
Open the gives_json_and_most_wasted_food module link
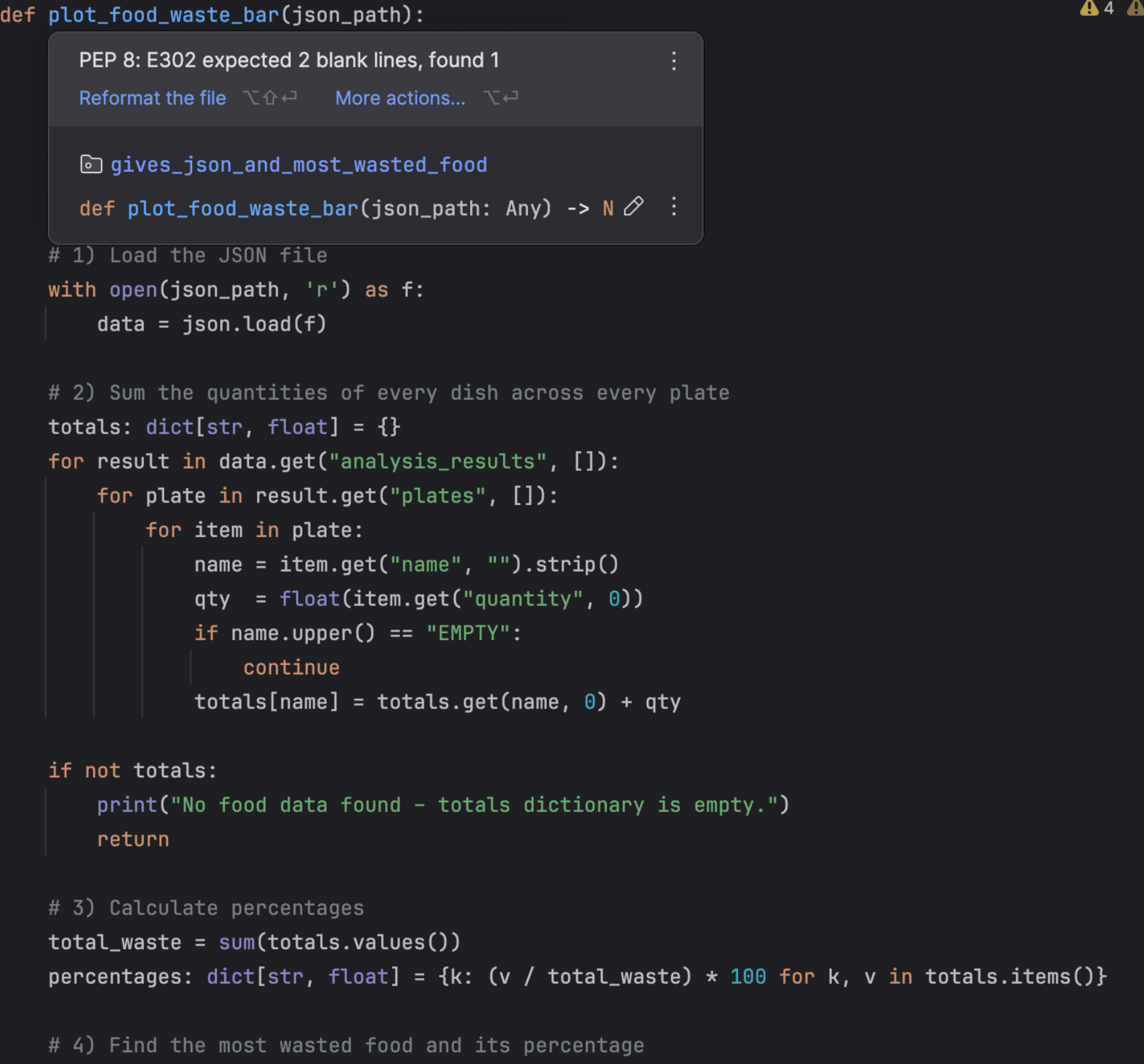point(299,165)
